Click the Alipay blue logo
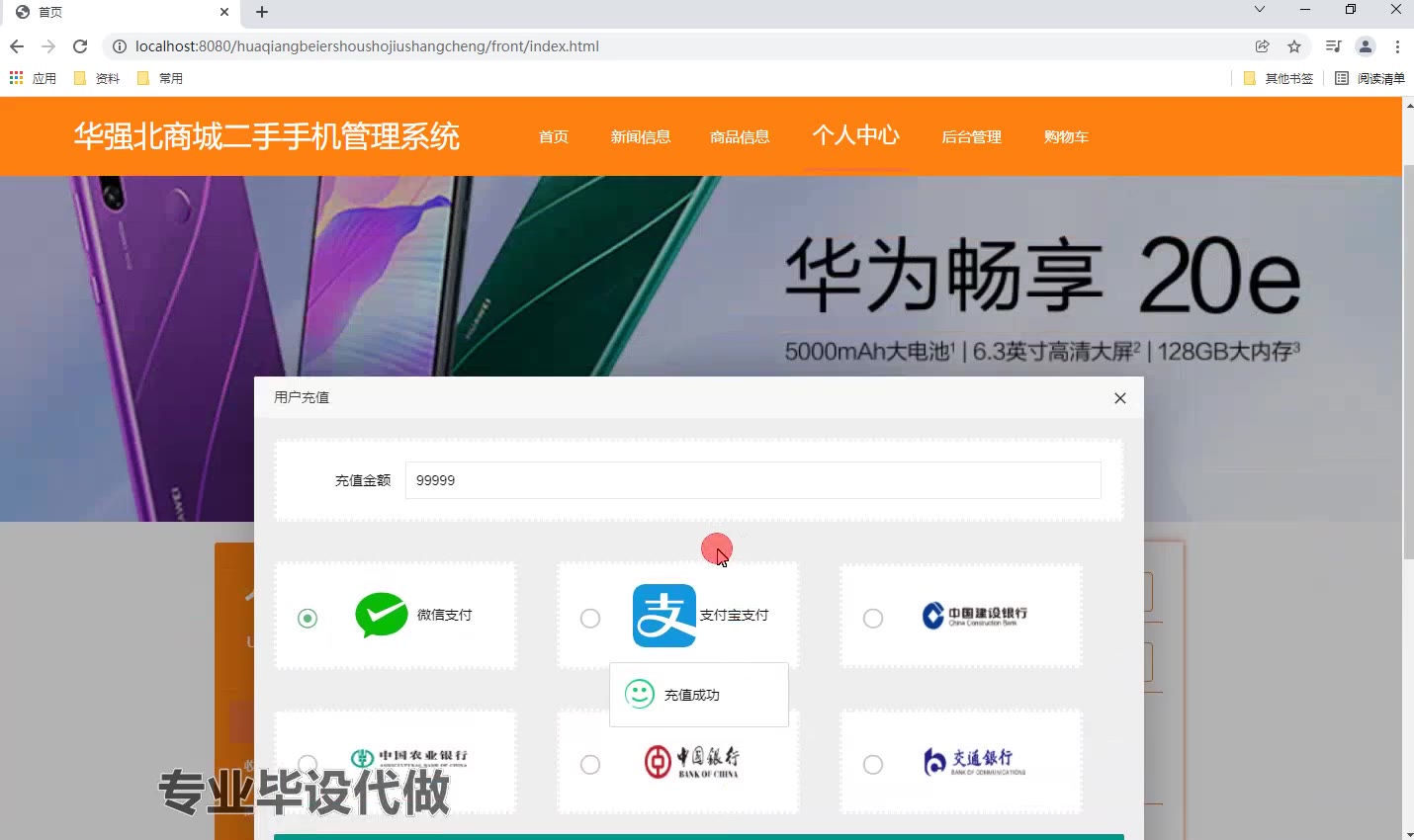The image size is (1414, 840). pos(664,615)
